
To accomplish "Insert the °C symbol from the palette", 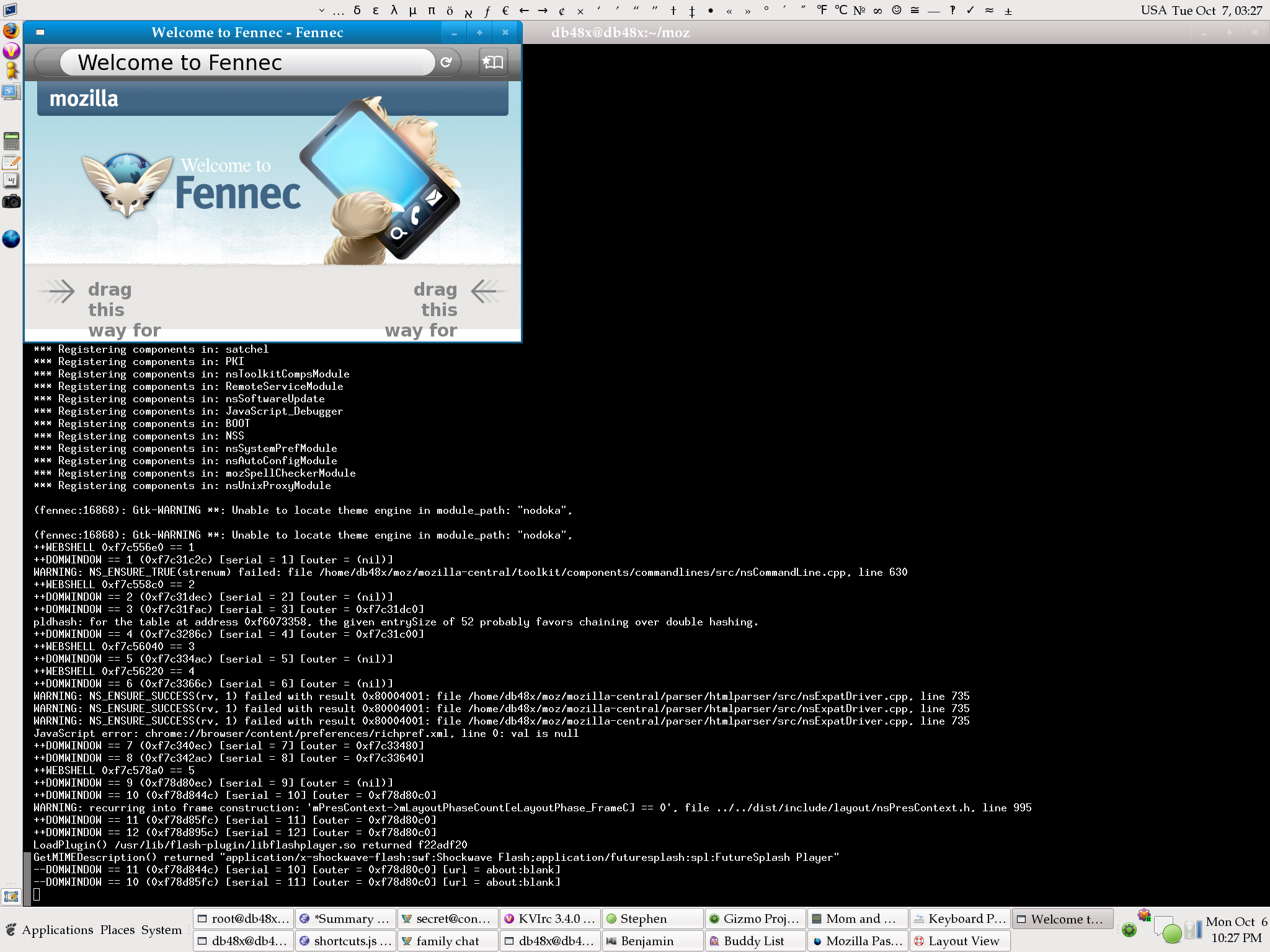I will 841,11.
